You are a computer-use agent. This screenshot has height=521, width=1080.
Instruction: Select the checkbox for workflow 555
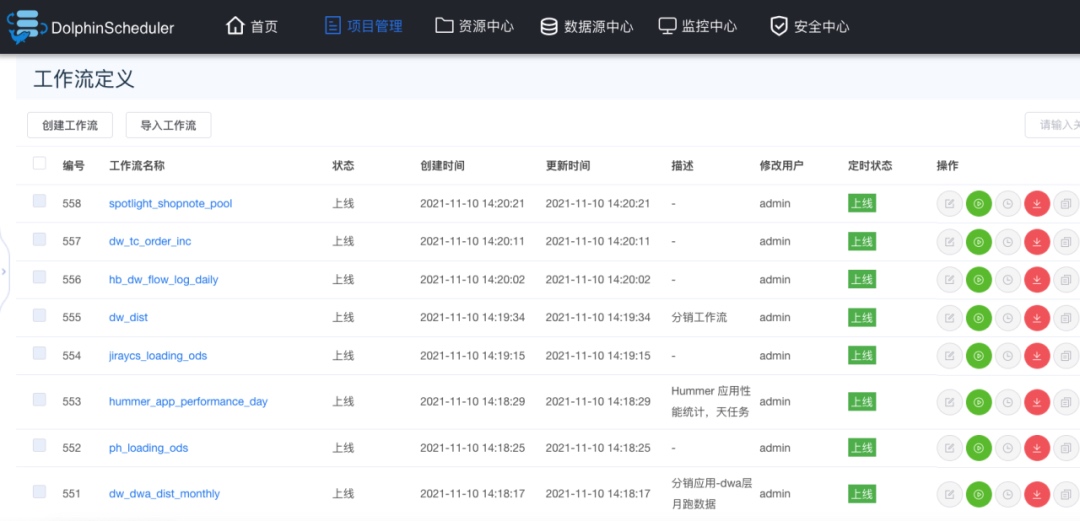click(x=39, y=316)
